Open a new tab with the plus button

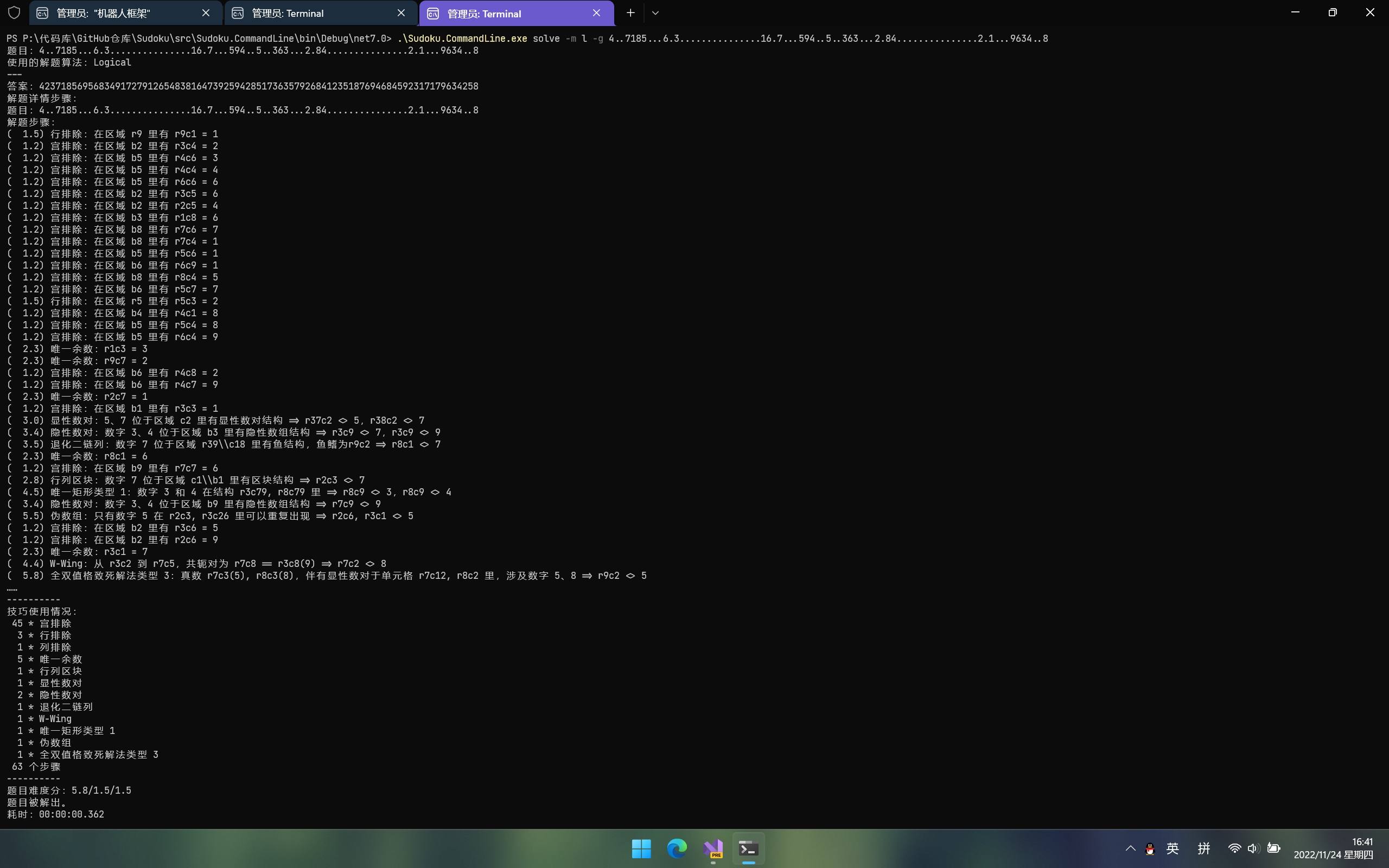(x=630, y=13)
